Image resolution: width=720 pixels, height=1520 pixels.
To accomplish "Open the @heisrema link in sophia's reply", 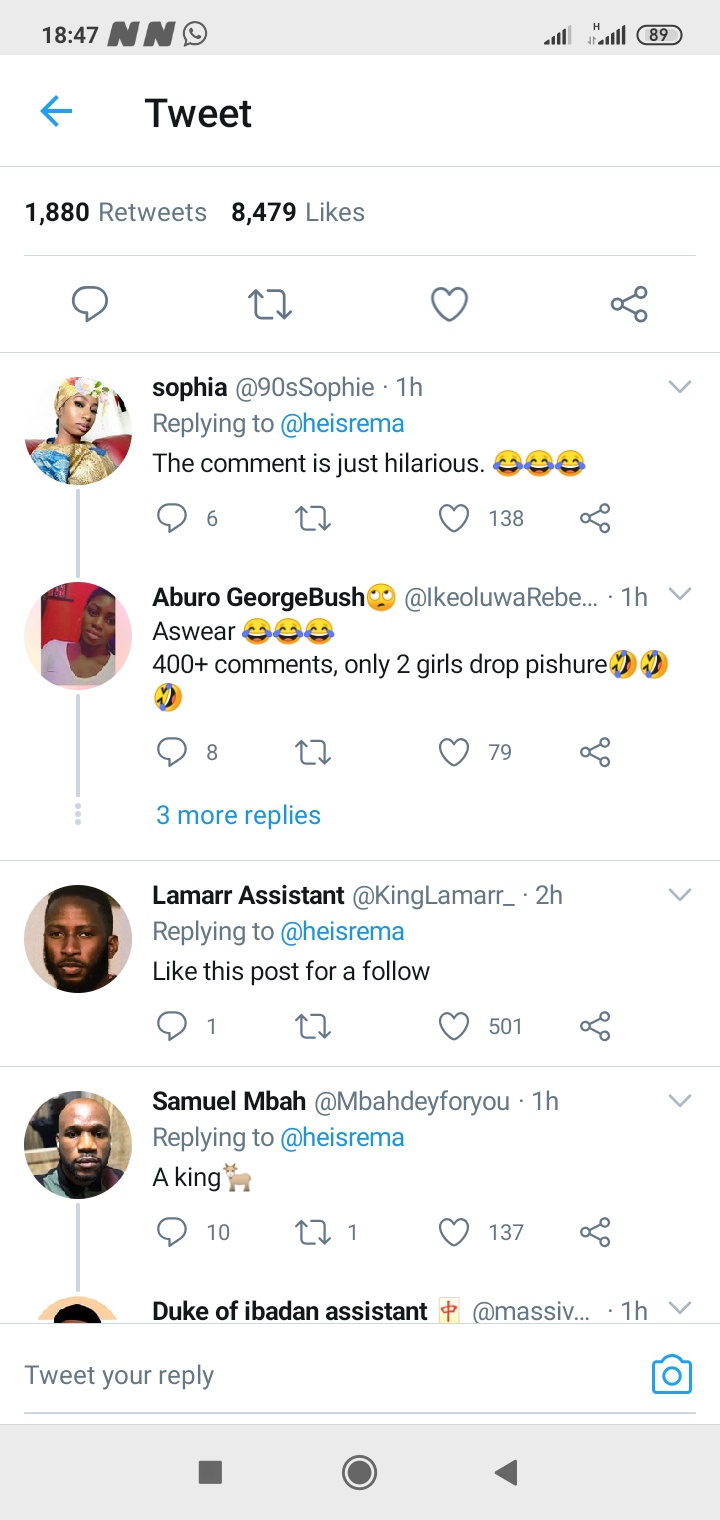I will point(342,424).
